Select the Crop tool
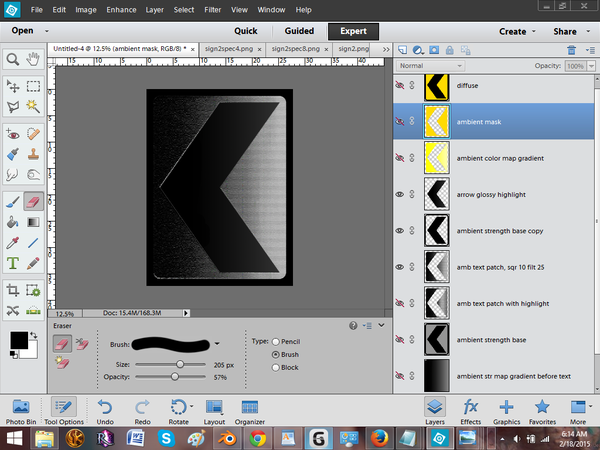The width and height of the screenshot is (600, 450). point(12,289)
